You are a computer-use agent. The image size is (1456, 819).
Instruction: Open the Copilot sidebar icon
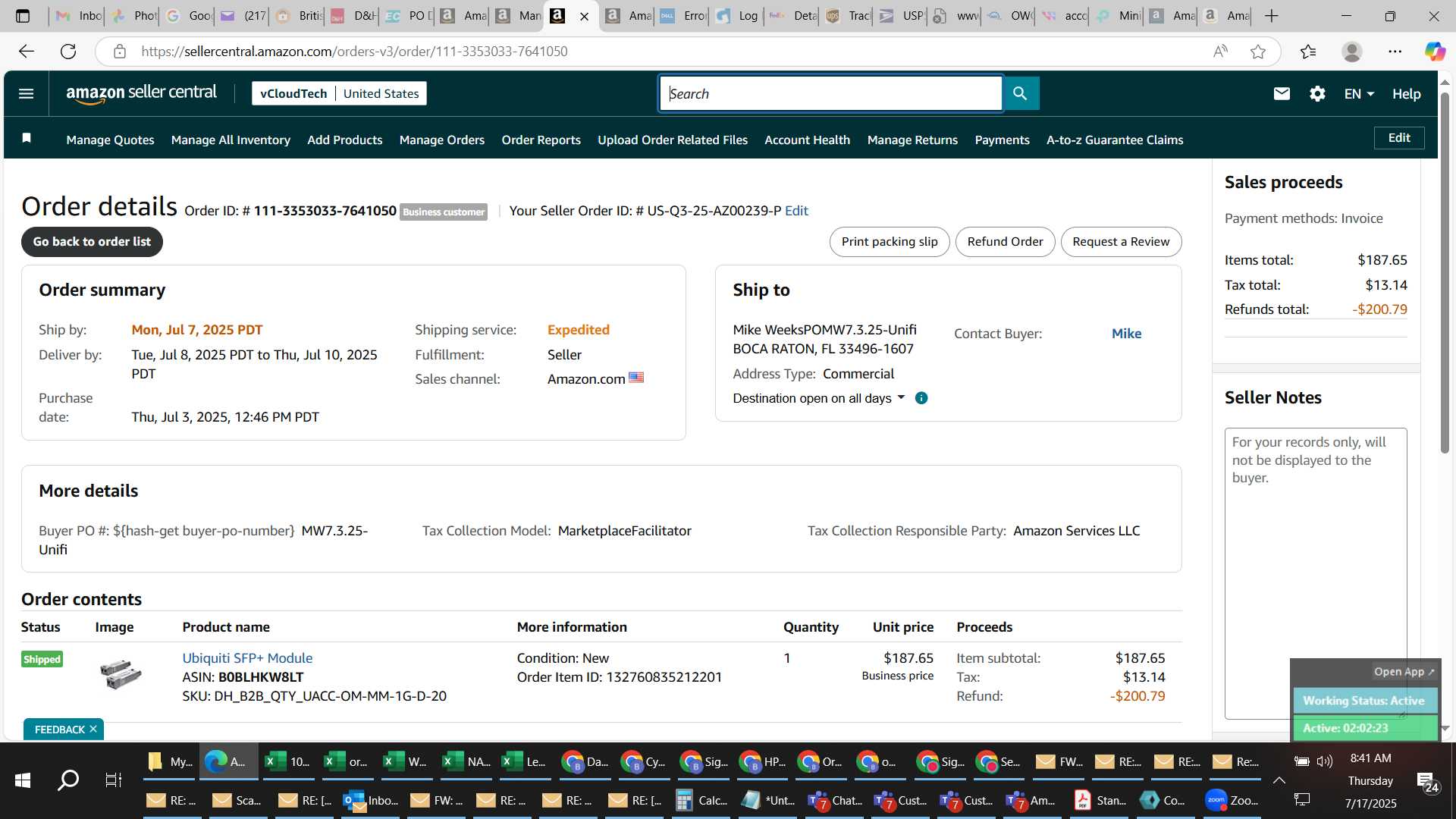pyautogui.click(x=1434, y=52)
